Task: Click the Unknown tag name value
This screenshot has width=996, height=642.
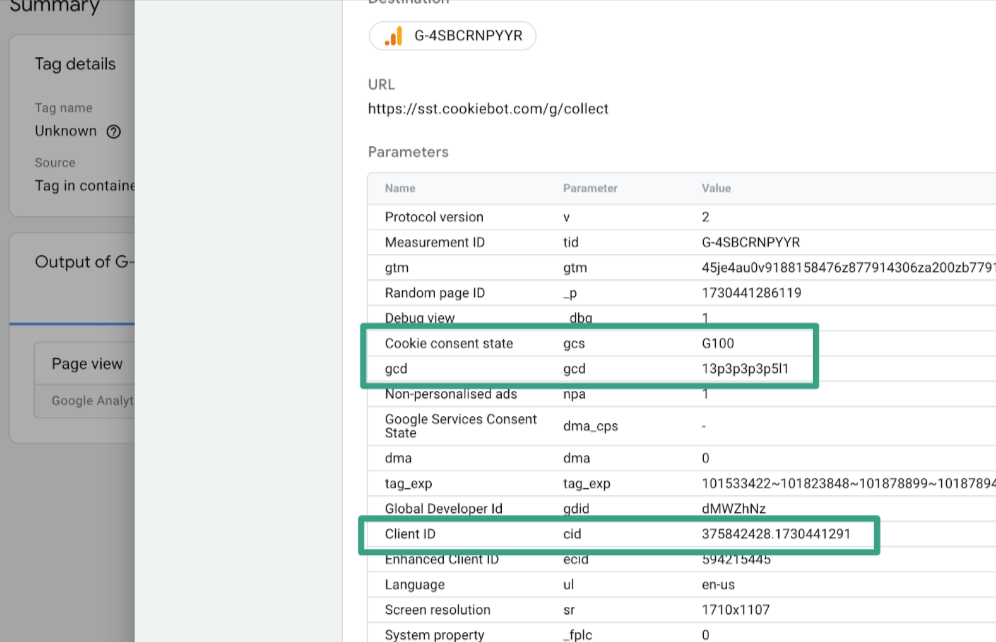Action: [65, 131]
